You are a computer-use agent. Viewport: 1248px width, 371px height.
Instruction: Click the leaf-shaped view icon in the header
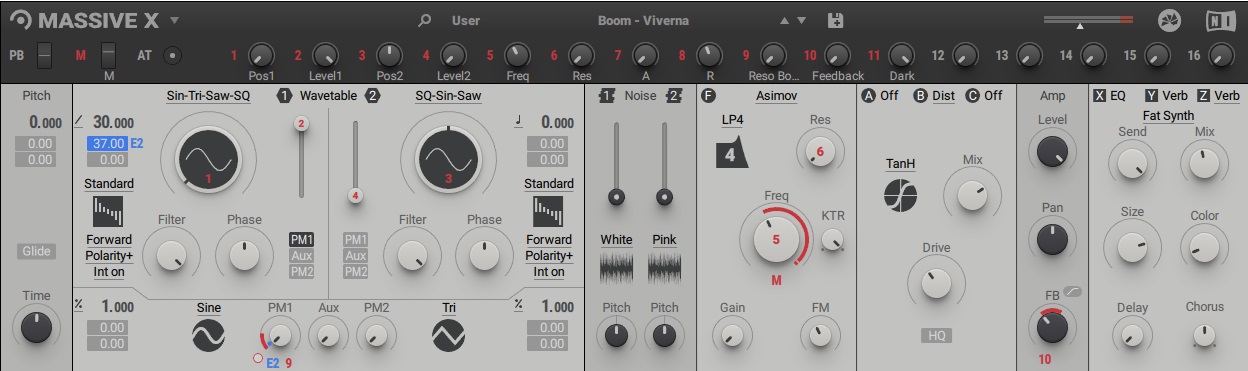click(1169, 20)
